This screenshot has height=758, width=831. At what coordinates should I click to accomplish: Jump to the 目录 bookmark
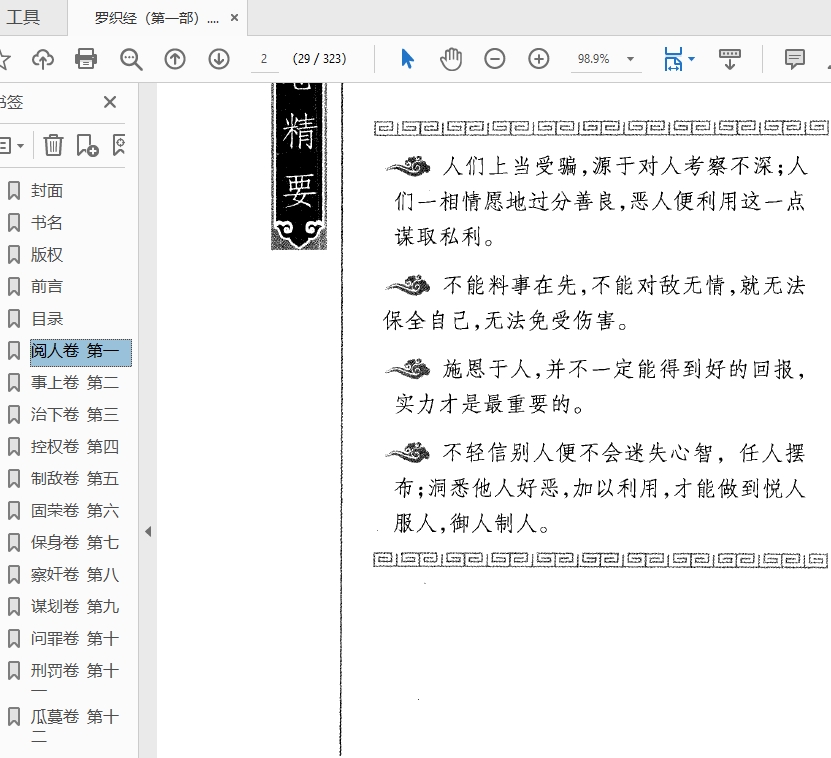47,318
